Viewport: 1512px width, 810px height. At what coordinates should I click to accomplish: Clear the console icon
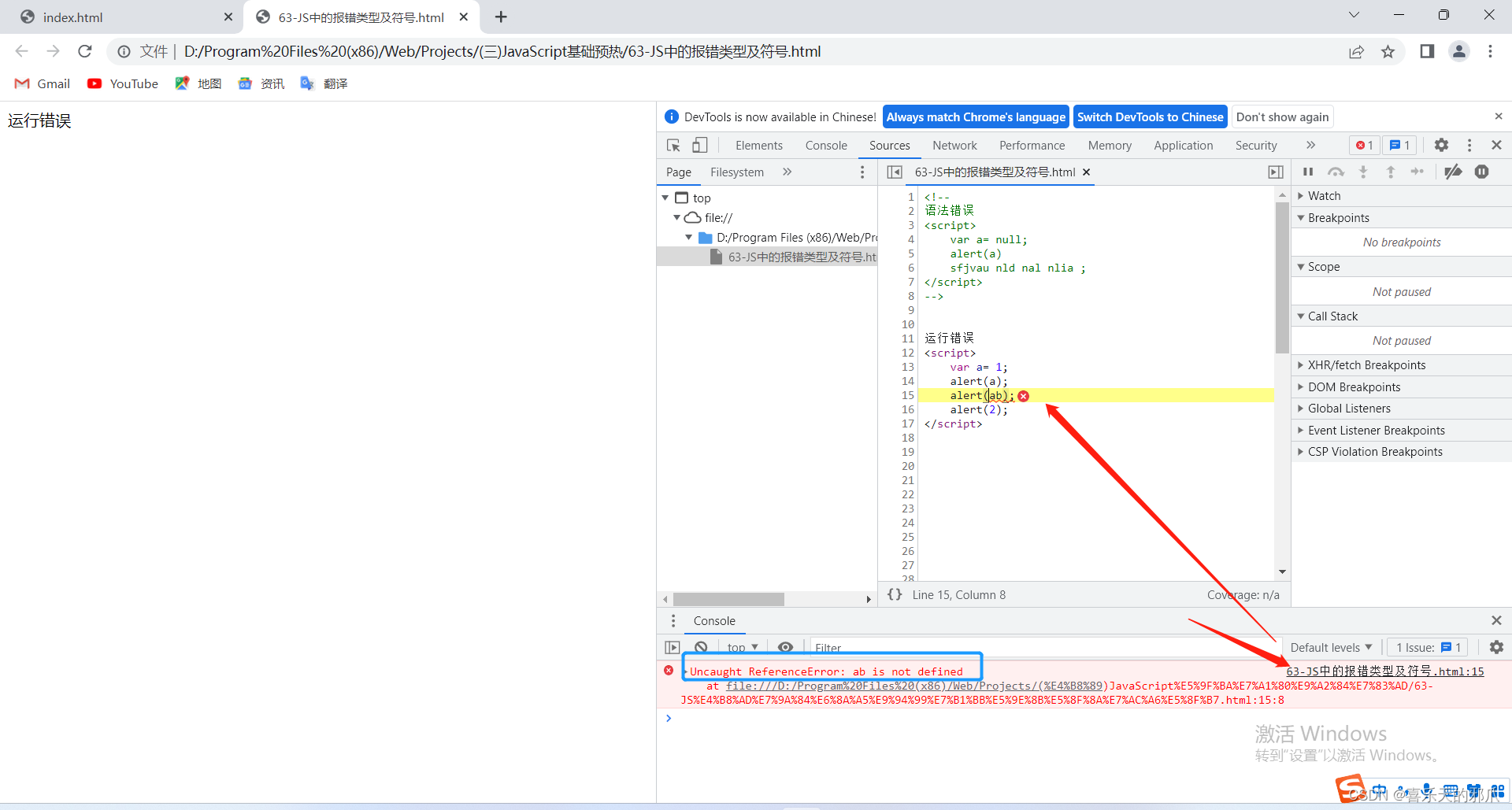pyautogui.click(x=701, y=648)
